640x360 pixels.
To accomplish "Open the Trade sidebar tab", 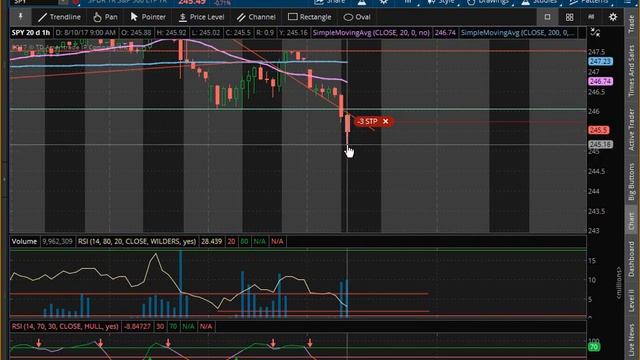I will pos(631,24).
